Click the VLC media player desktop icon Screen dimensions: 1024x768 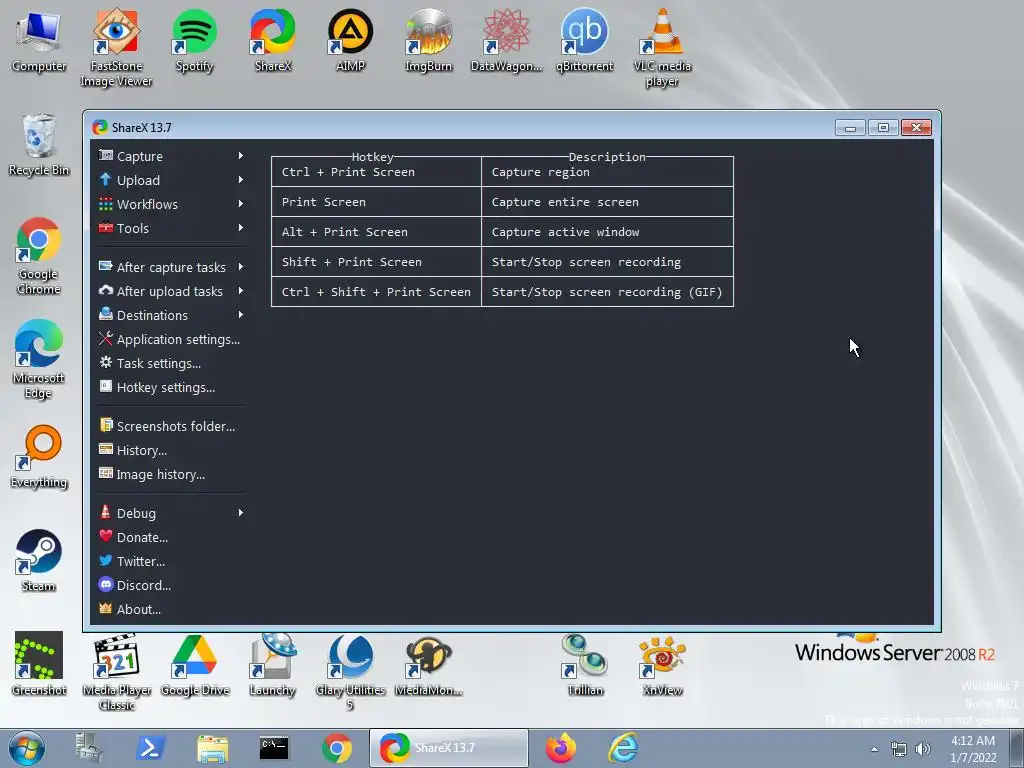click(662, 47)
